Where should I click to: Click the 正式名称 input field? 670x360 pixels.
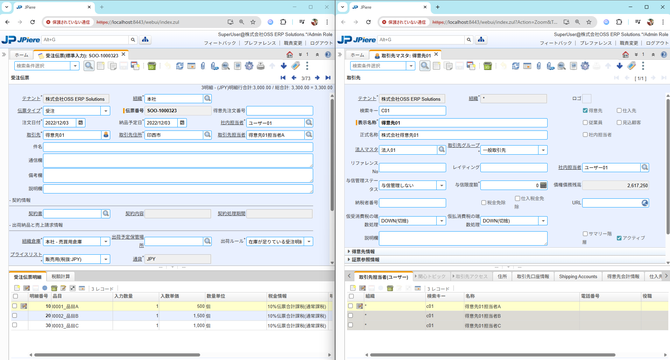(x=463, y=135)
